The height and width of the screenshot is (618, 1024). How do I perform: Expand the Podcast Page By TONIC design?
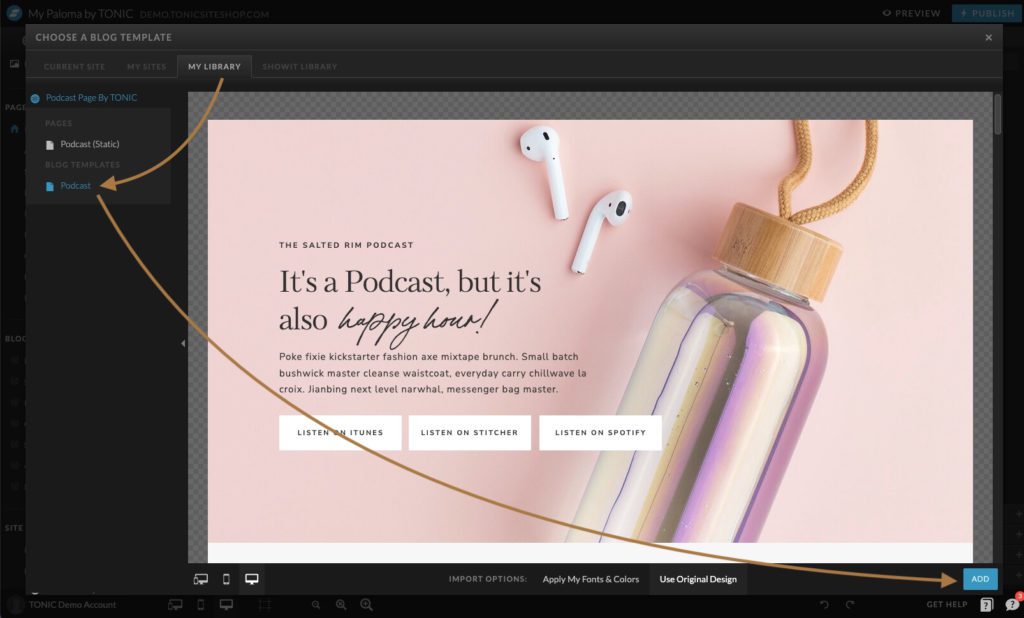click(91, 98)
